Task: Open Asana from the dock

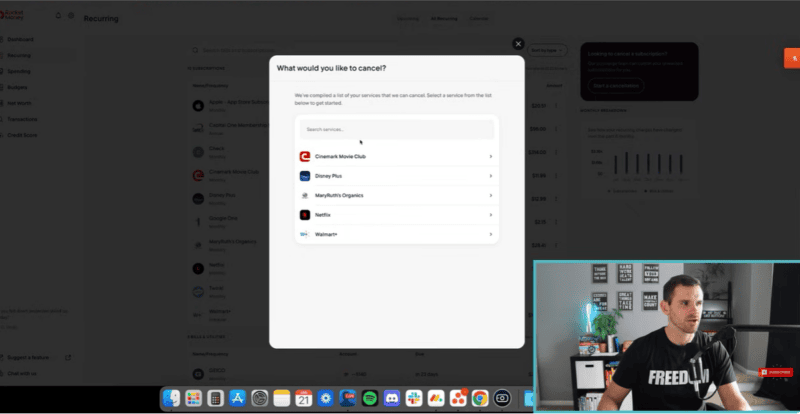Action: 458,398
